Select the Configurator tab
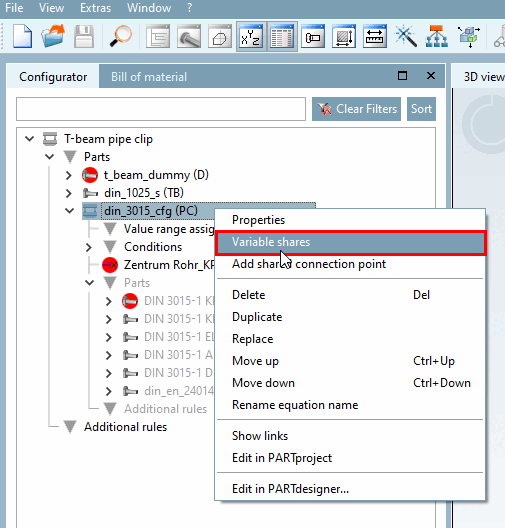The width and height of the screenshot is (505, 528). coord(53,77)
